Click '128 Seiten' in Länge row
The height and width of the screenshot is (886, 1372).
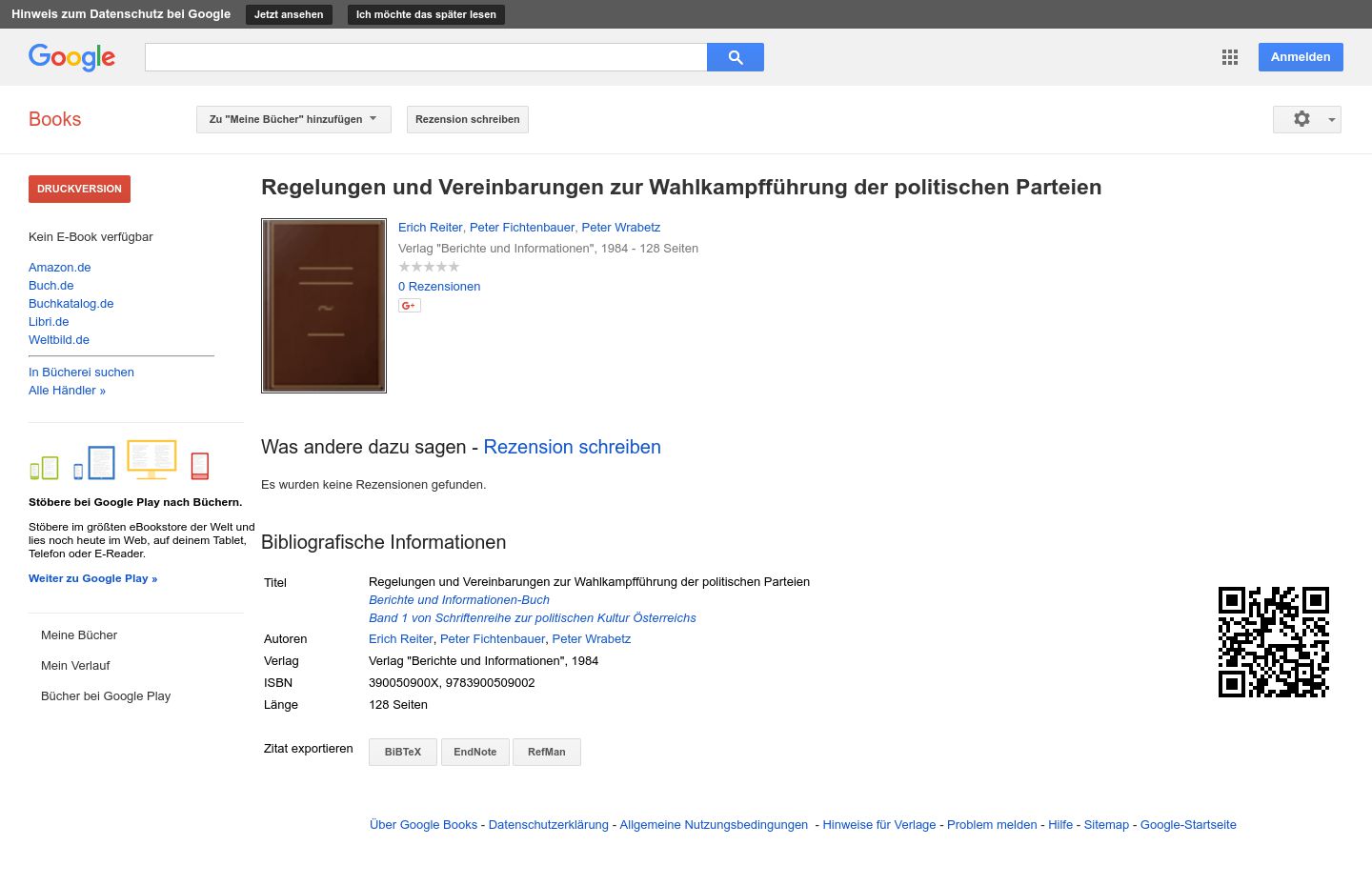[398, 705]
